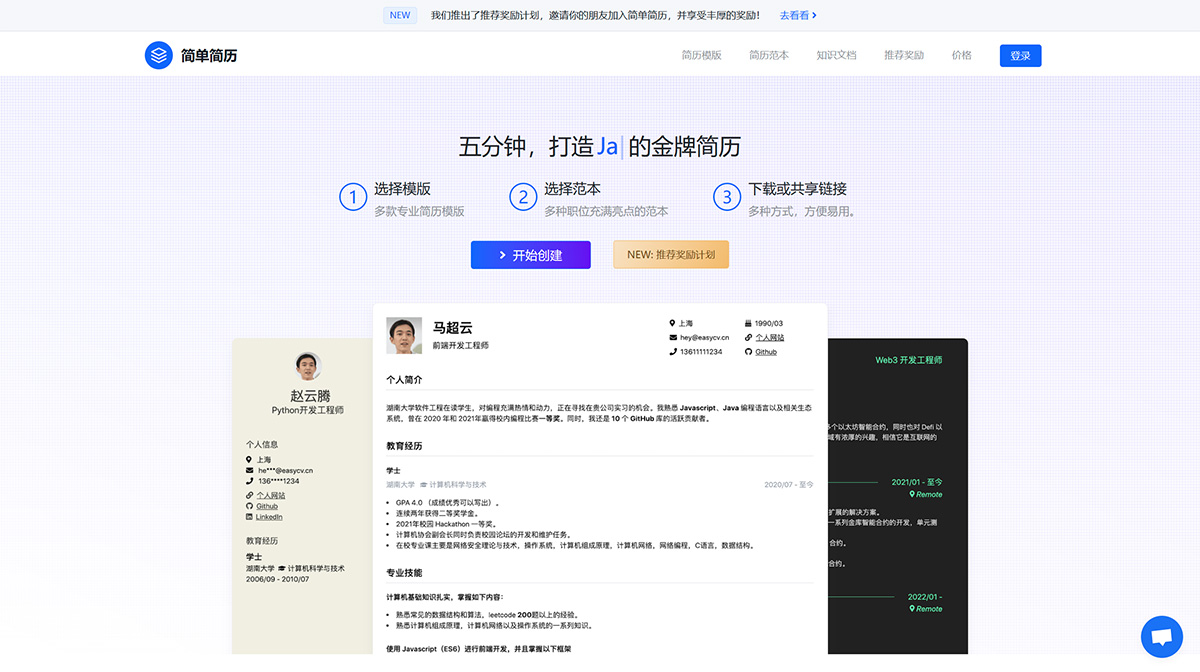Switch to the 价格 nav item
The width and height of the screenshot is (1200, 672).
(x=961, y=55)
